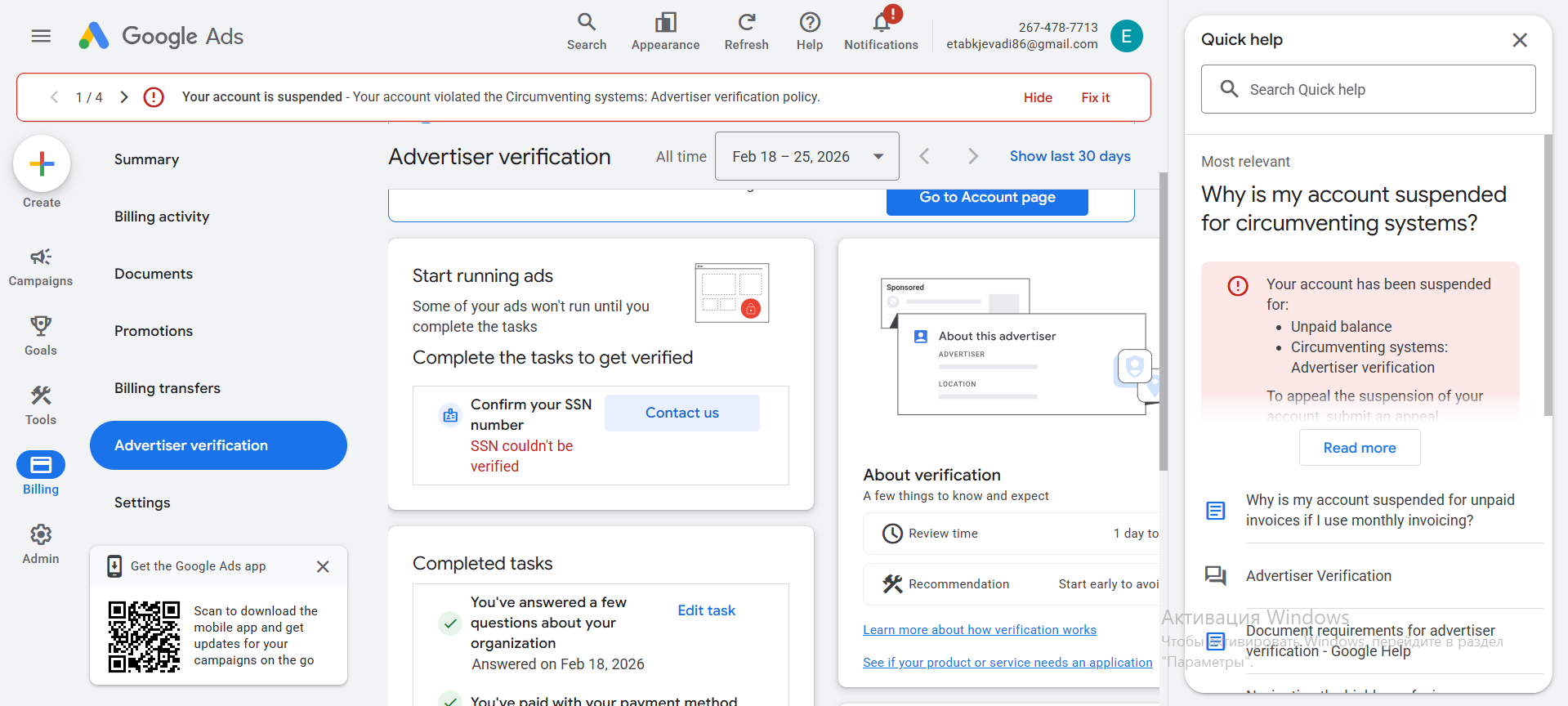Select Advertiser verification menu item
The image size is (1568, 706).
tap(218, 445)
